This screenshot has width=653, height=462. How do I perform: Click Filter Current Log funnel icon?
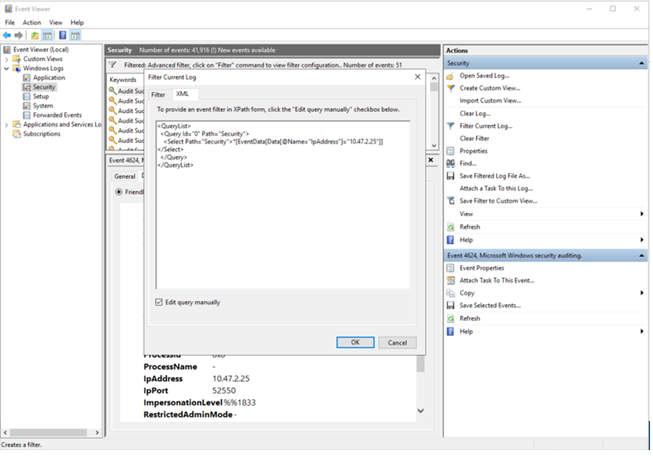tap(450, 126)
